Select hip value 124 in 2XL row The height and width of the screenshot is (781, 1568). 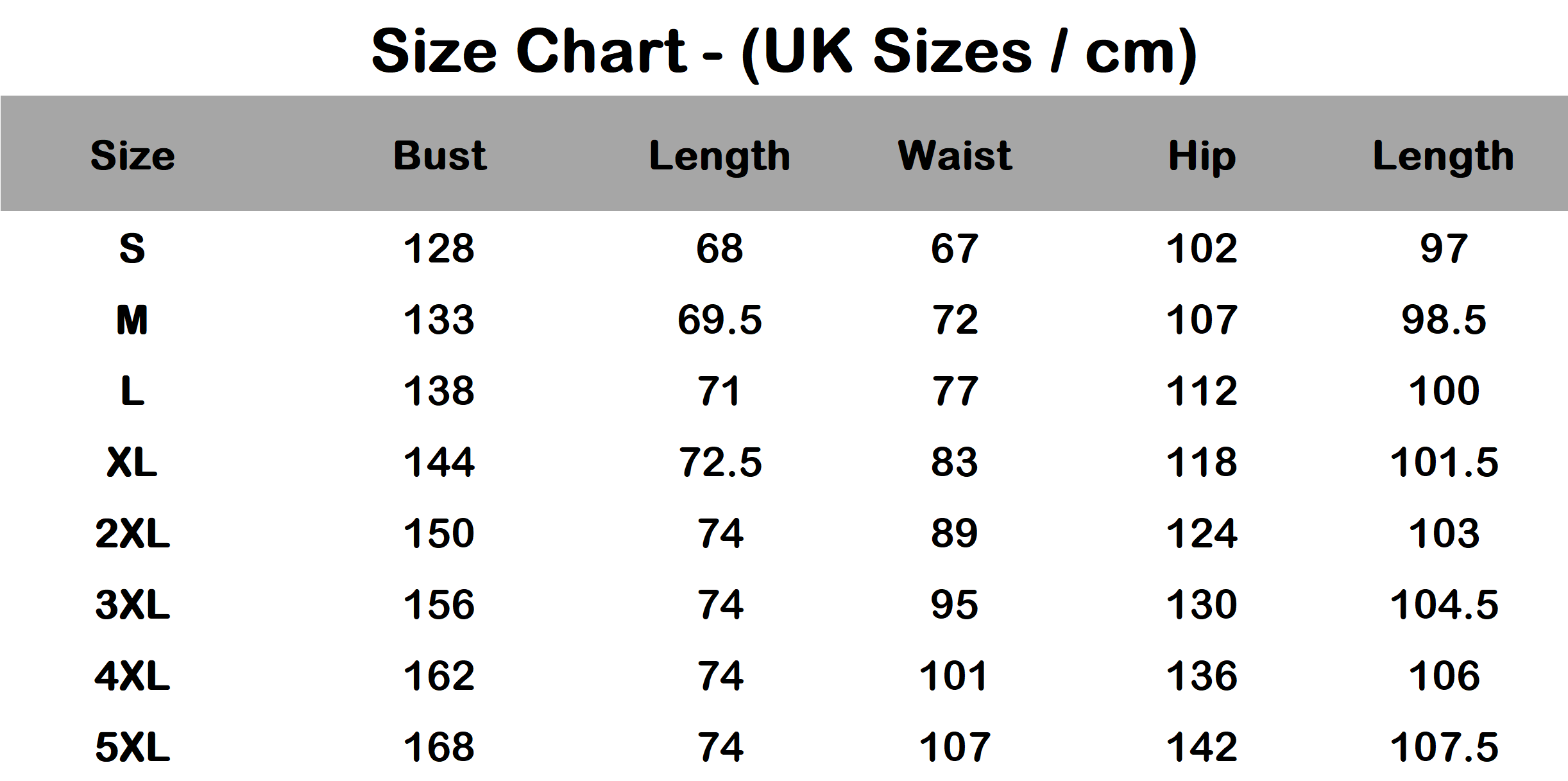[x=1202, y=533]
